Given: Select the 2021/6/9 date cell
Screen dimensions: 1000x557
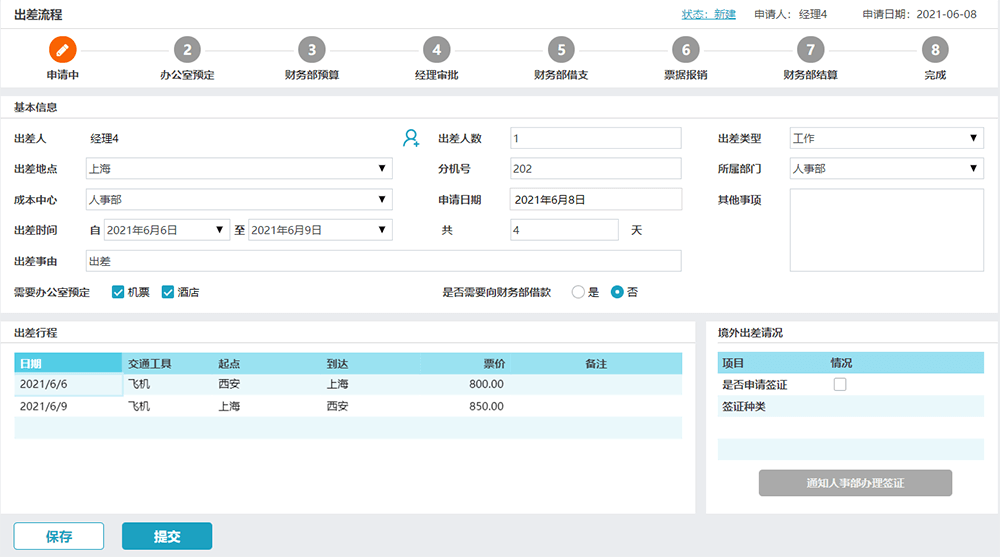Looking at the screenshot, I should click(68, 406).
